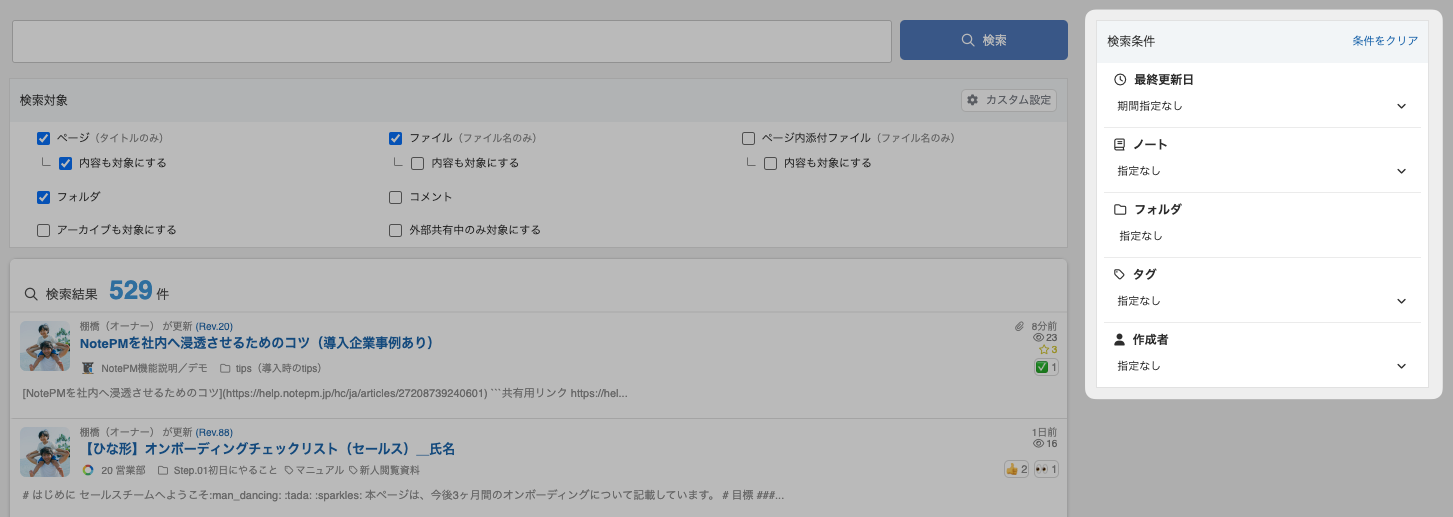The width and height of the screenshot is (1453, 517).
Task: Enable アーカイブも対象にする checkbox
Action: (x=43, y=230)
